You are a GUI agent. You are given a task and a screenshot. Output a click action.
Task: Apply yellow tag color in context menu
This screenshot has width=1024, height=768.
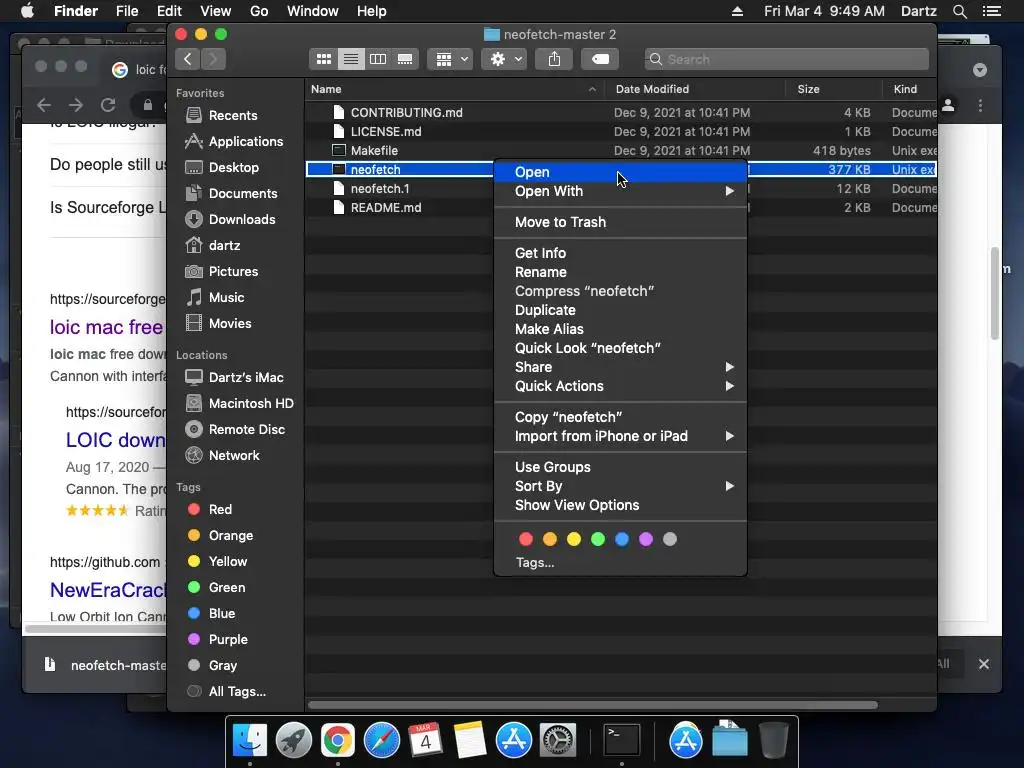point(574,539)
